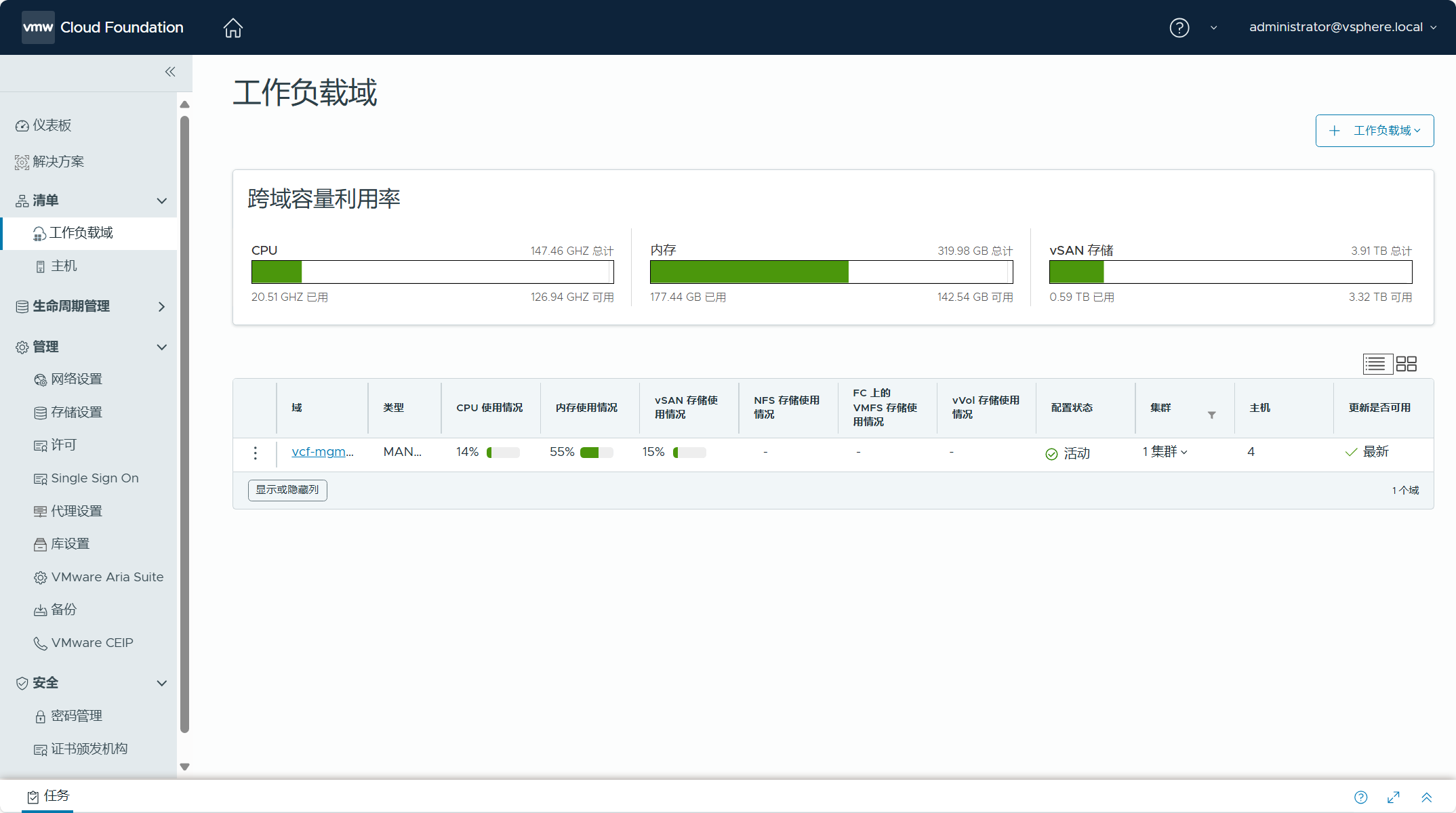Click 显示或隐藏列 button

pyautogui.click(x=287, y=490)
